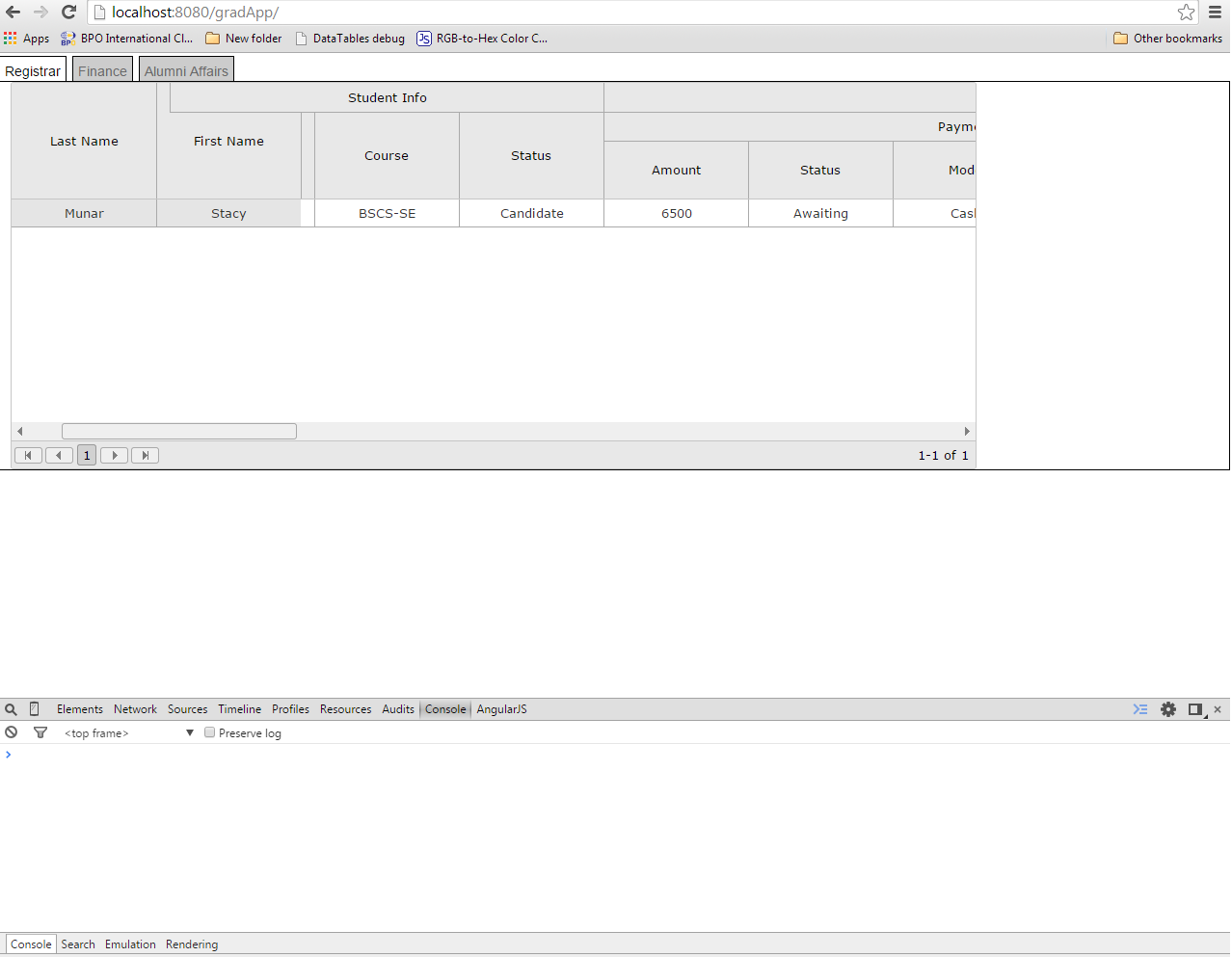This screenshot has height=957, width=1232.
Task: Click the DevTools dock side icon
Action: tap(1196, 709)
